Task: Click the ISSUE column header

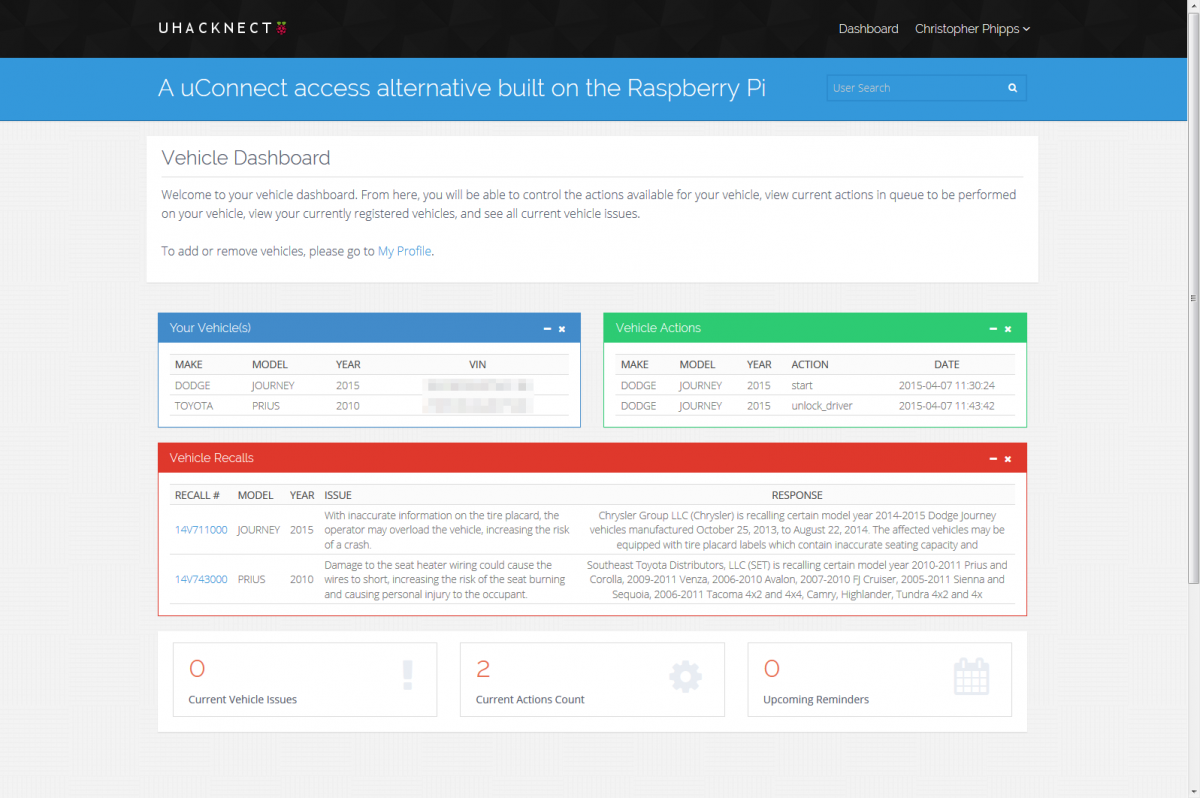Action: coord(338,495)
